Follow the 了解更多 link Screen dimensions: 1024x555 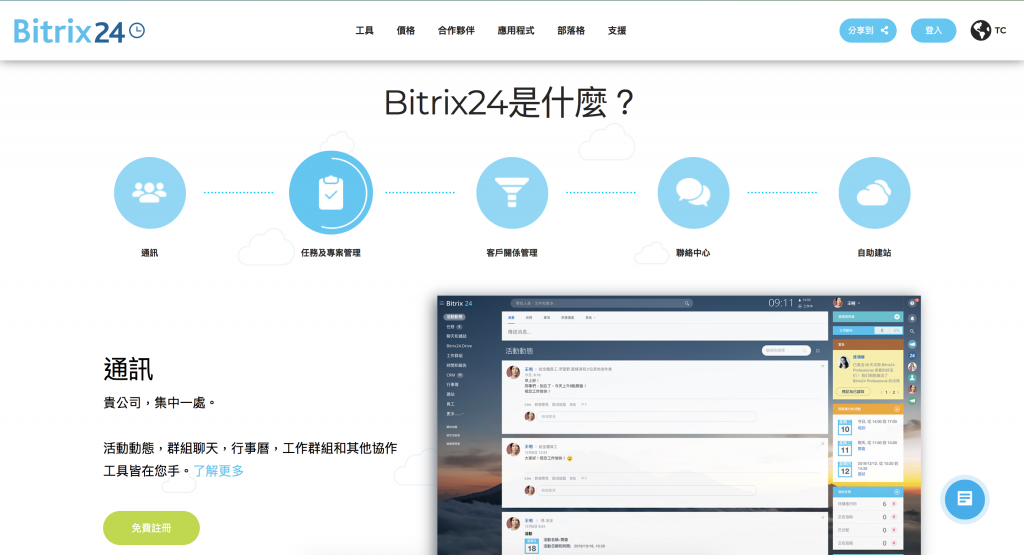(218, 471)
